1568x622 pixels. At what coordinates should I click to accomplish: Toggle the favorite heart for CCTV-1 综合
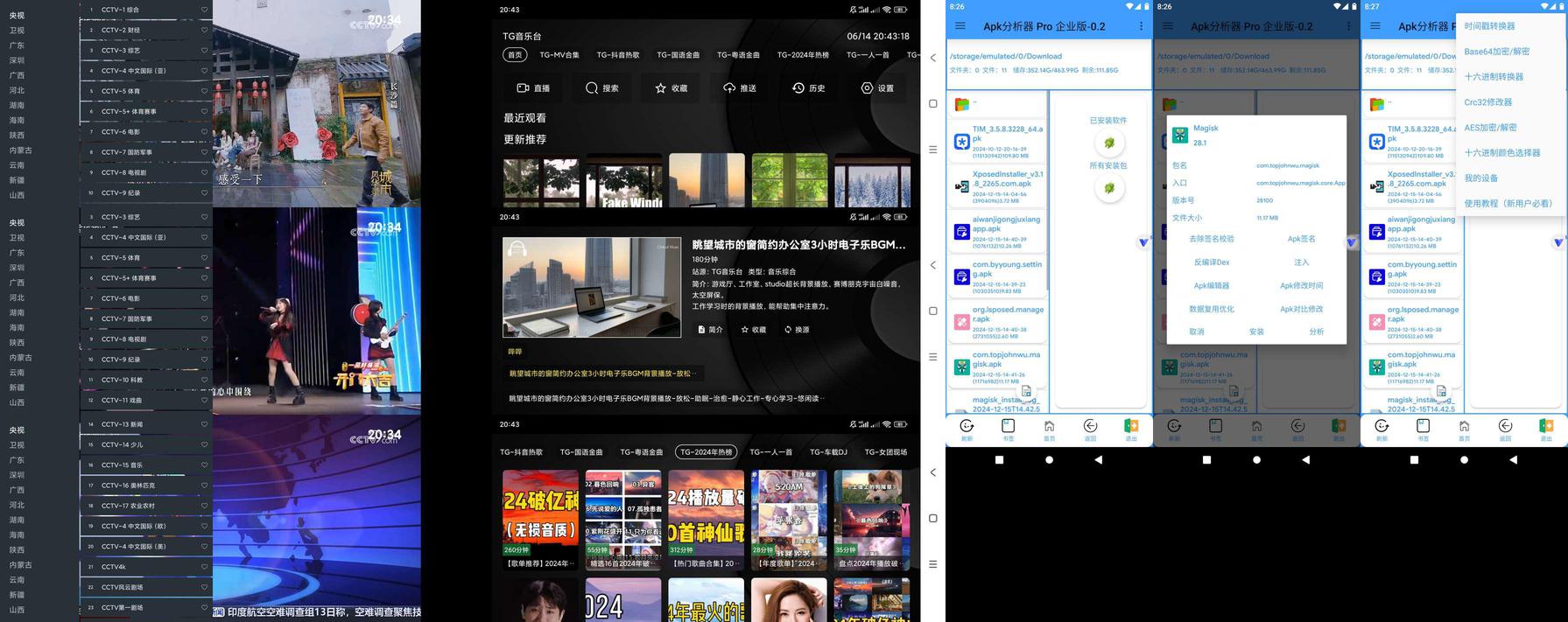click(205, 10)
